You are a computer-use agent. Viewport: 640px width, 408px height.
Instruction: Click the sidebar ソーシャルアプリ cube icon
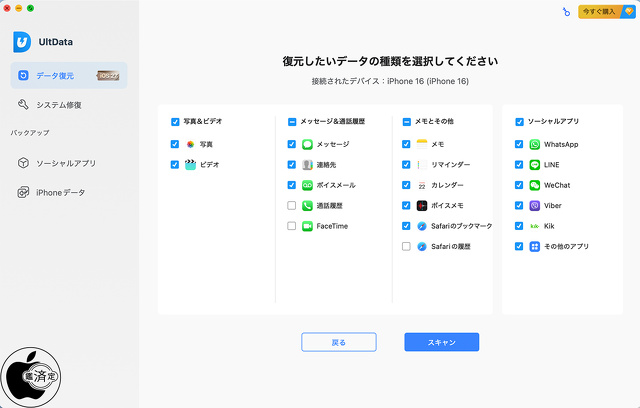23,163
